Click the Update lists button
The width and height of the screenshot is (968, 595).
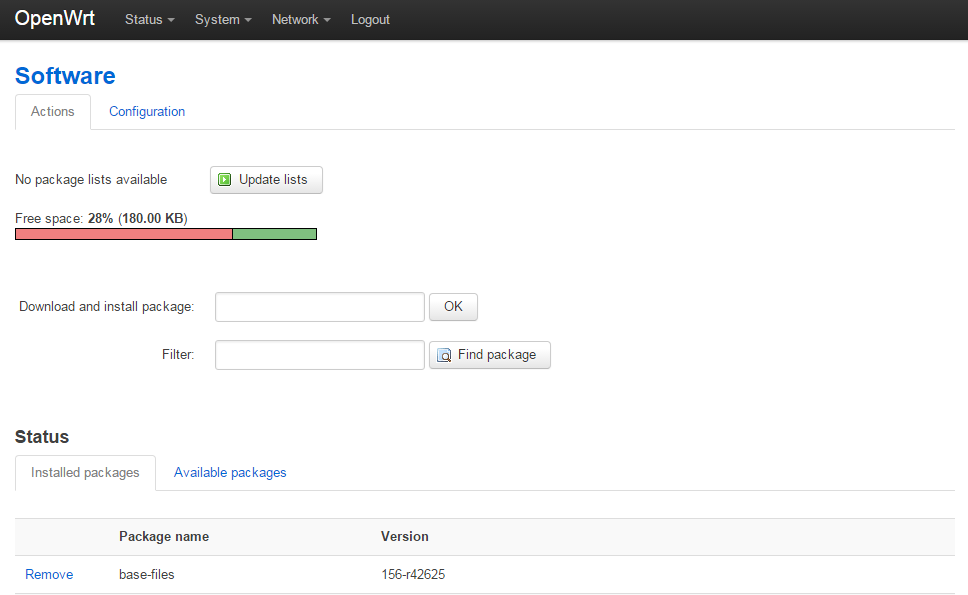(266, 180)
